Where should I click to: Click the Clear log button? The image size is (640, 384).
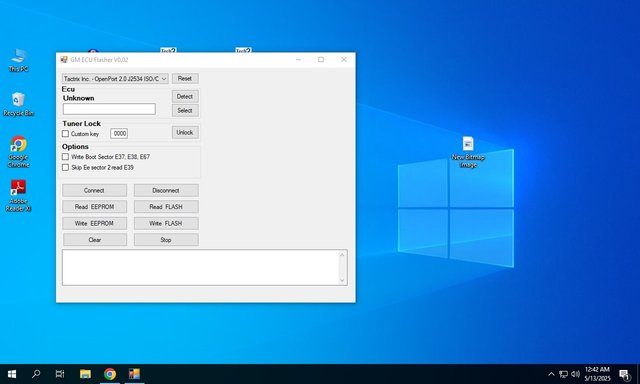point(95,240)
